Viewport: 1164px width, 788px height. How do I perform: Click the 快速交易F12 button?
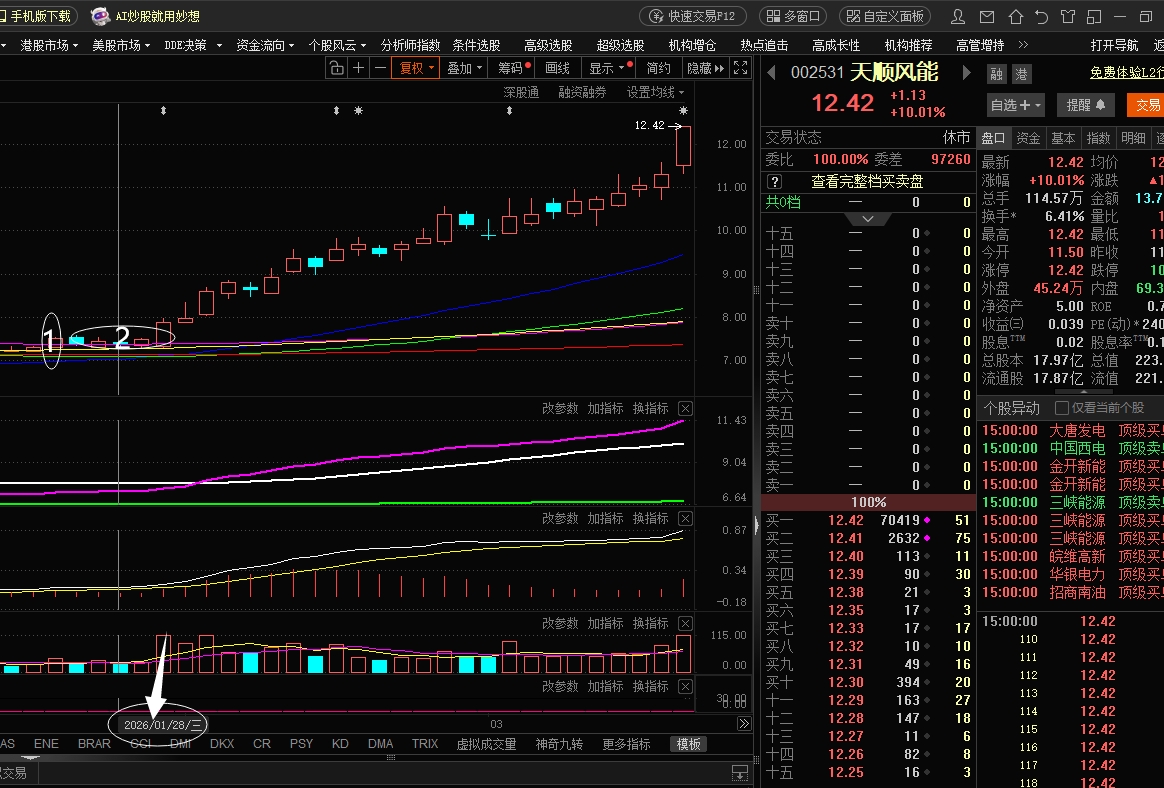click(693, 16)
